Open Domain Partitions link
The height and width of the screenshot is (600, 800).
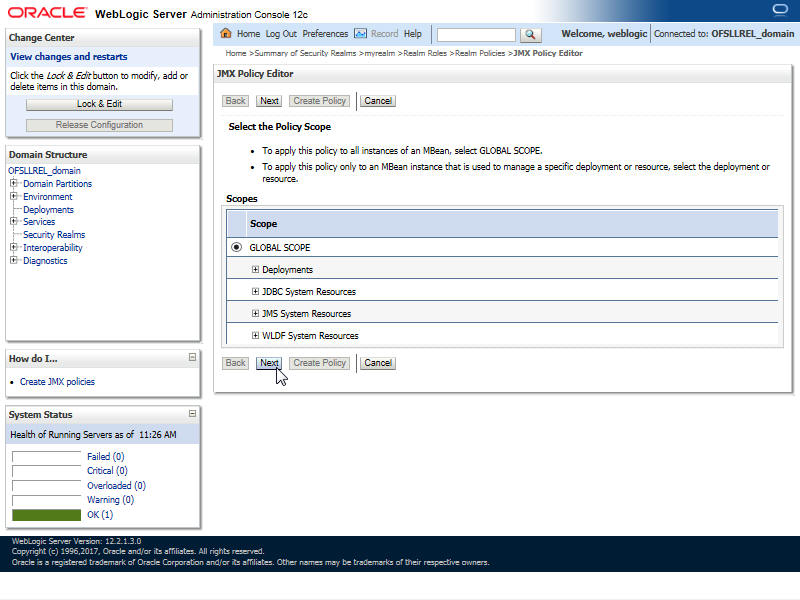click(x=58, y=184)
